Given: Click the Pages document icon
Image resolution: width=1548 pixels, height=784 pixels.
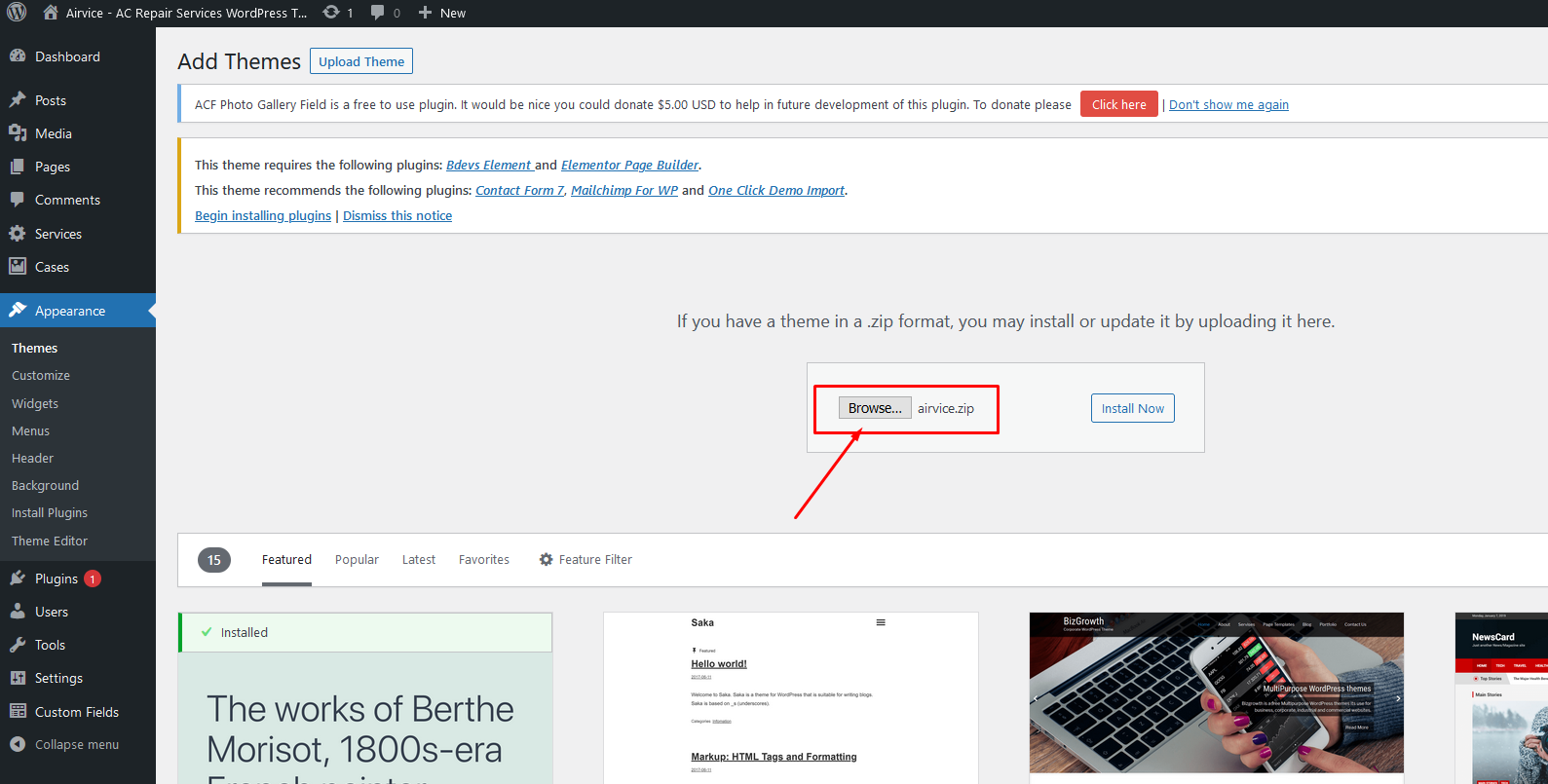Looking at the screenshot, I should (18, 167).
